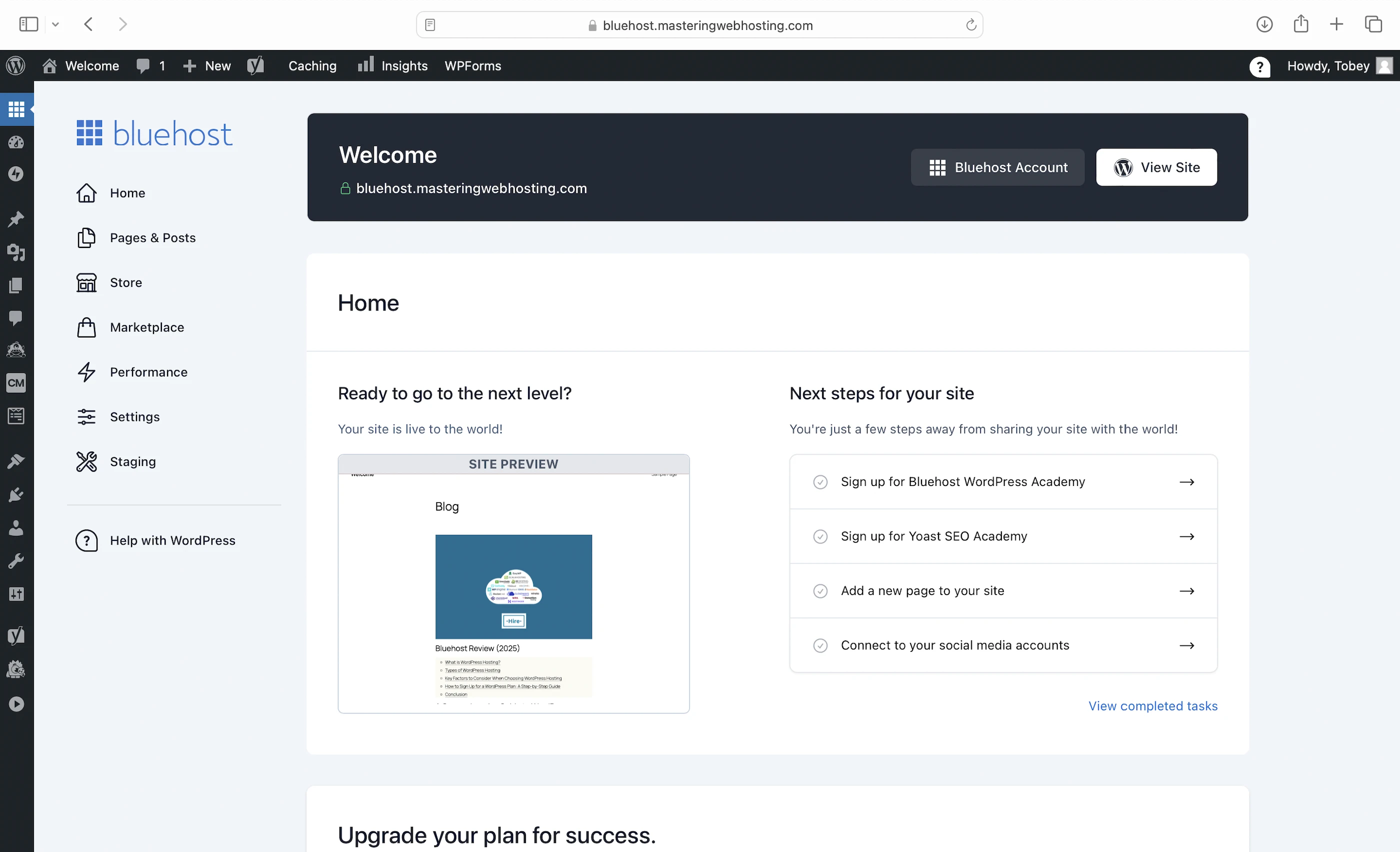Click the comments bubble in admin bar
This screenshot has height=852, width=1400.
pyautogui.click(x=143, y=66)
